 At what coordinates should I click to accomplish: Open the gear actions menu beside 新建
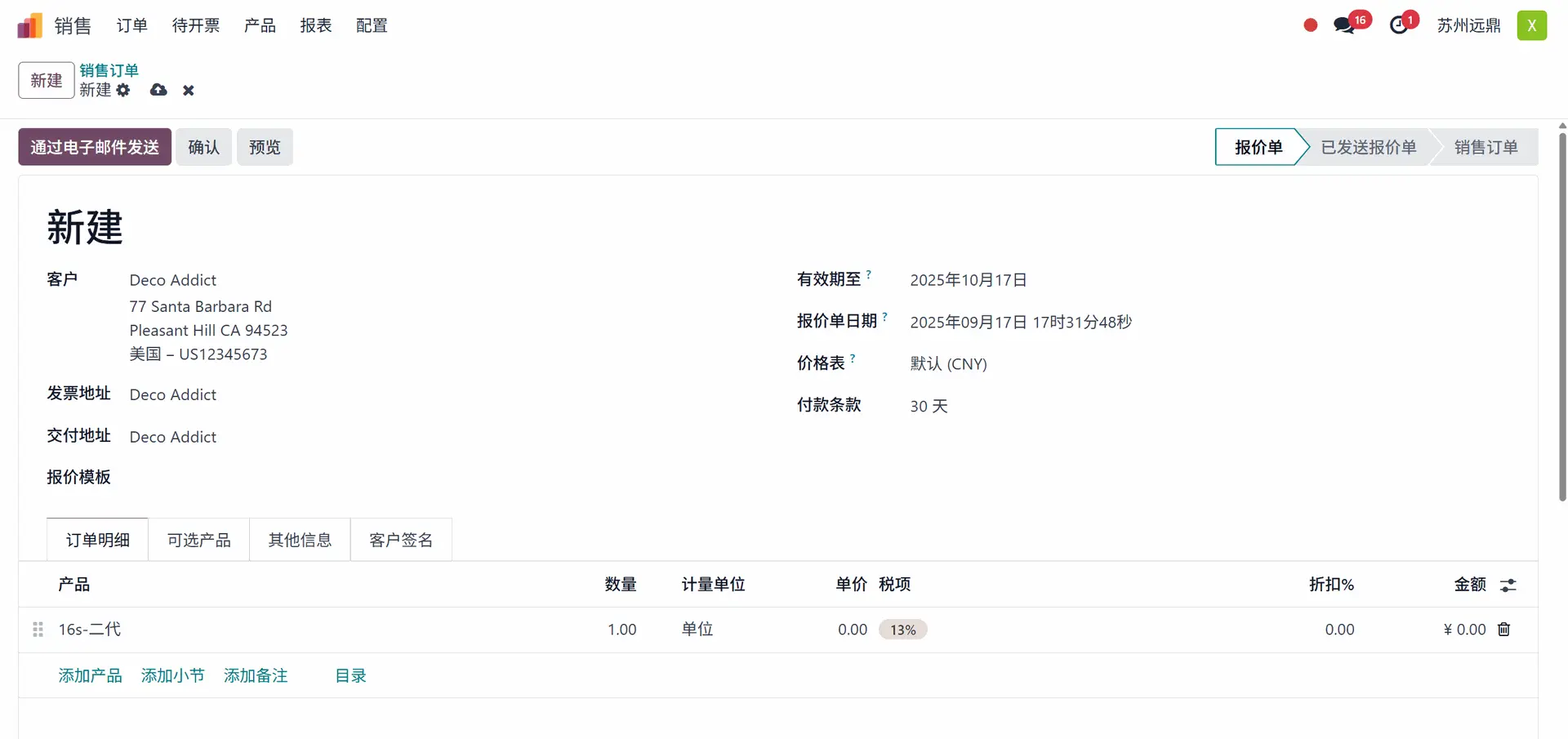pyautogui.click(x=123, y=91)
